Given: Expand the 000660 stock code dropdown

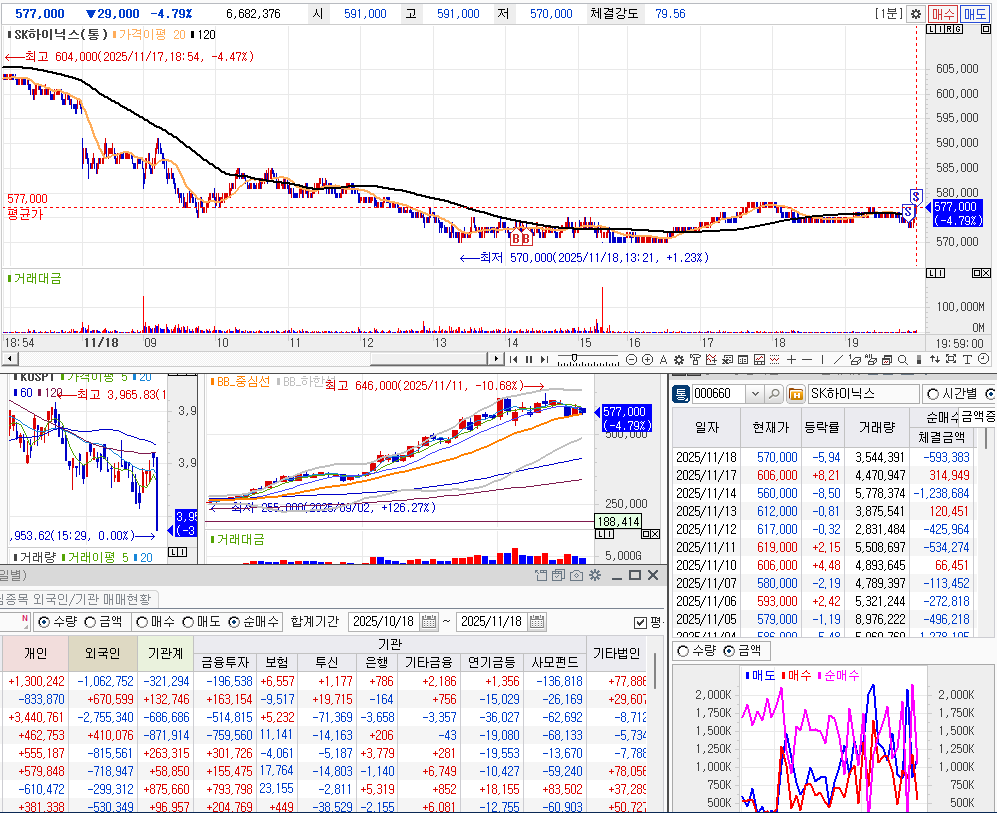Looking at the screenshot, I should [755, 394].
